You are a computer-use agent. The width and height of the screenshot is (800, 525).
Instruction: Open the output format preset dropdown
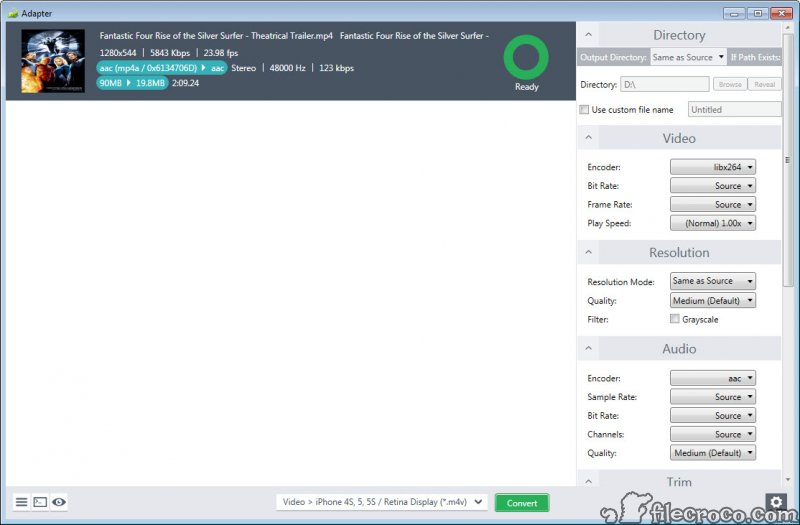point(381,502)
